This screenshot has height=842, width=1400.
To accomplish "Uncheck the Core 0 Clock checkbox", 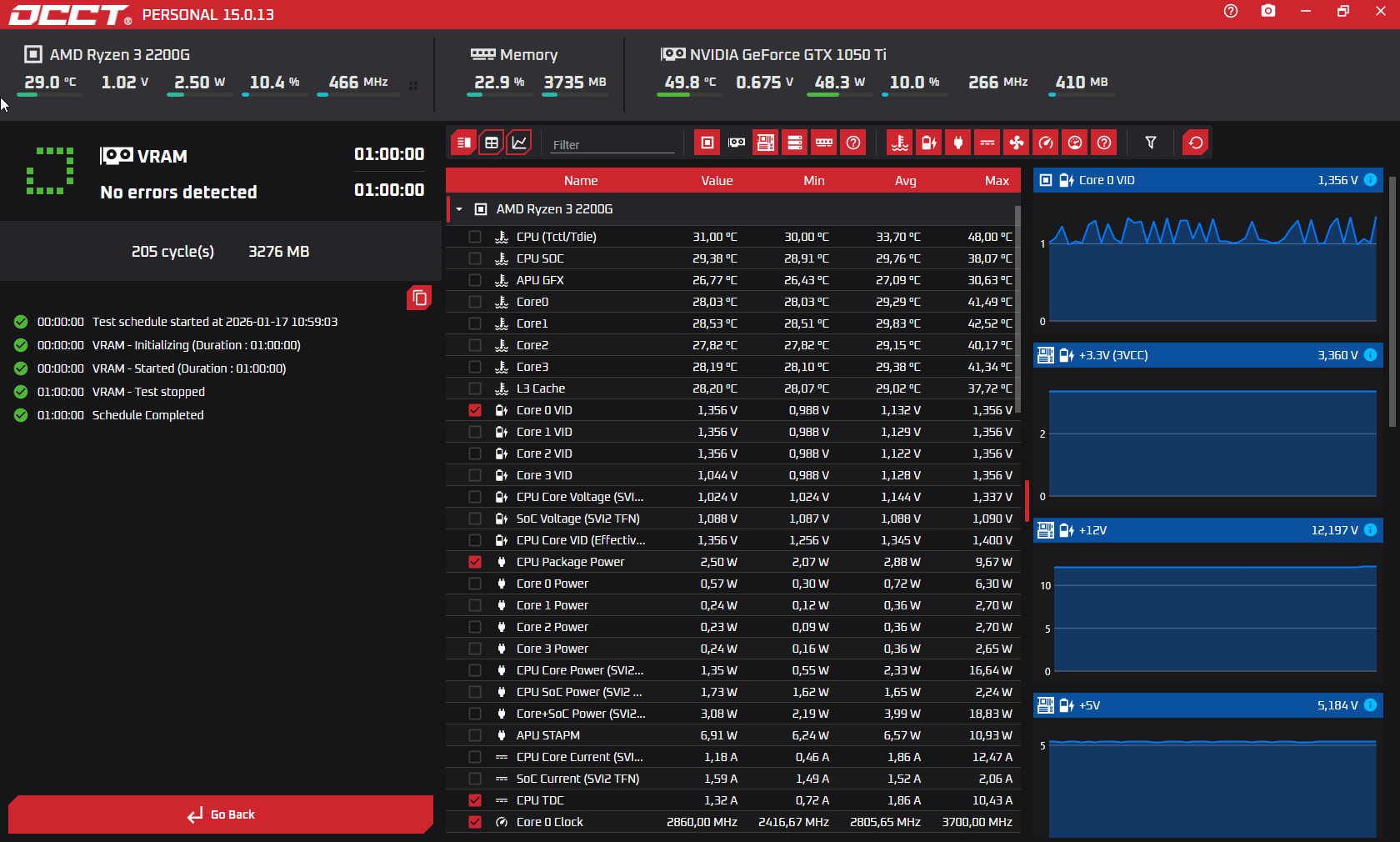I will tap(475, 822).
